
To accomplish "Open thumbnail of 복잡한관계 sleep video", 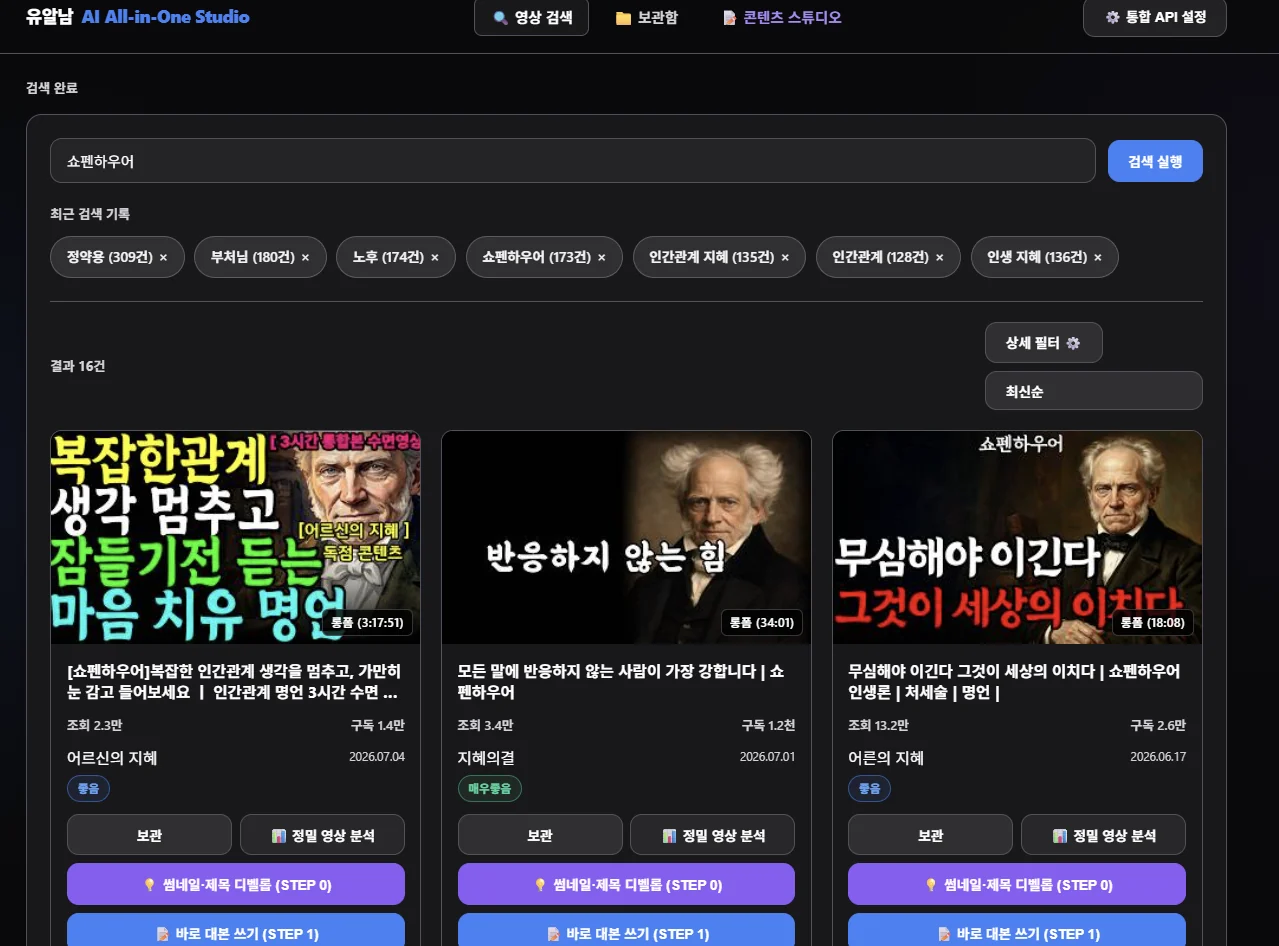I will coord(235,537).
